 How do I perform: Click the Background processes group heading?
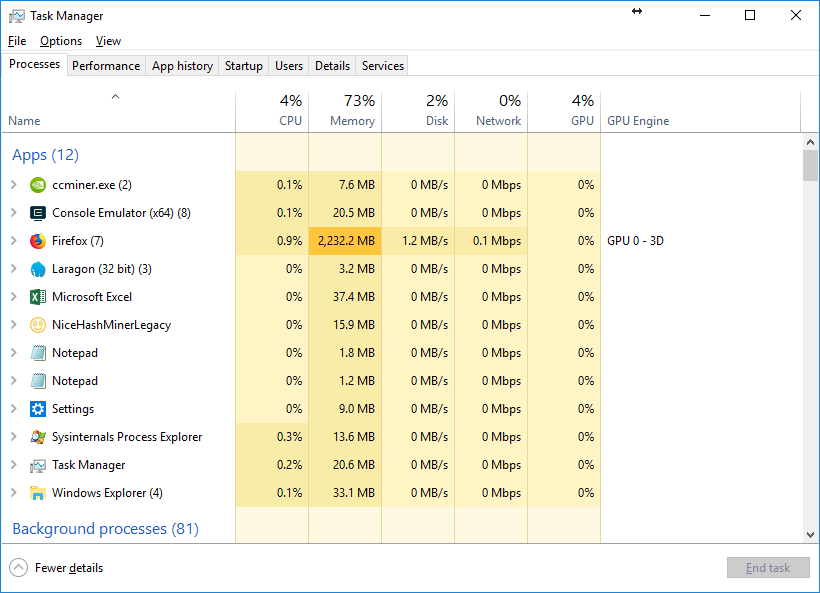(x=105, y=529)
